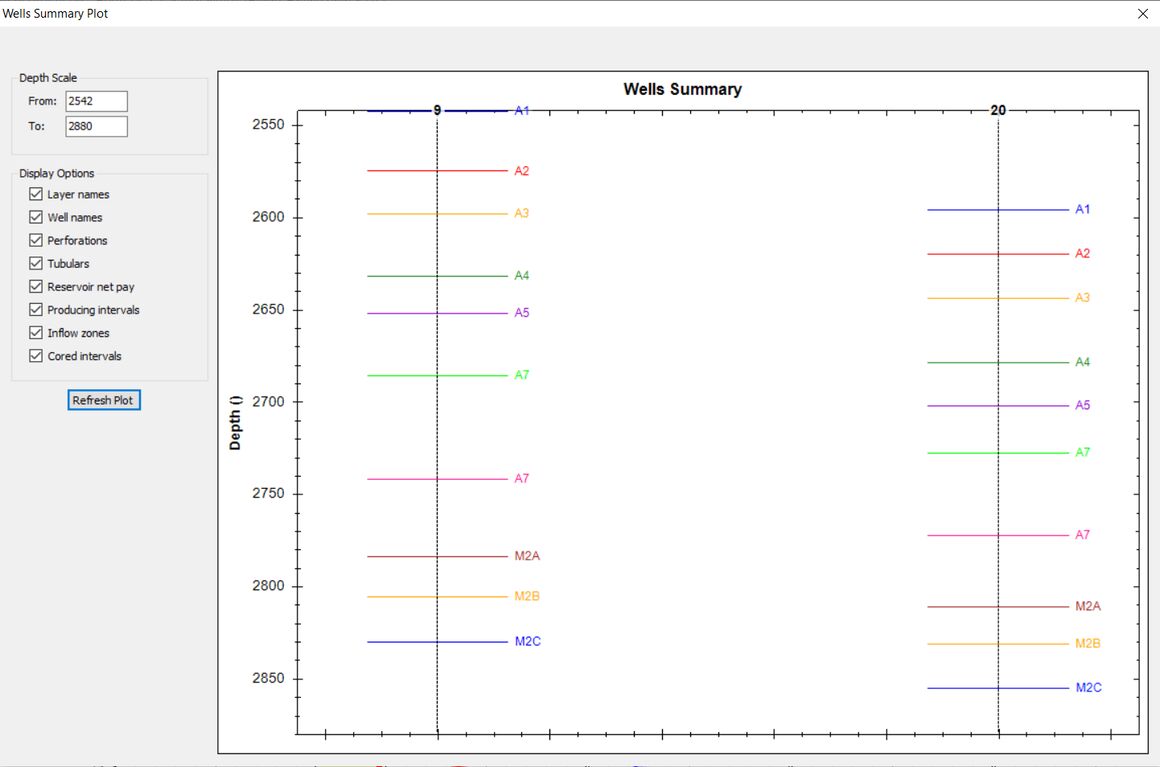Disable the Inflow zones checkbox
This screenshot has width=1160, height=767.
36,333
